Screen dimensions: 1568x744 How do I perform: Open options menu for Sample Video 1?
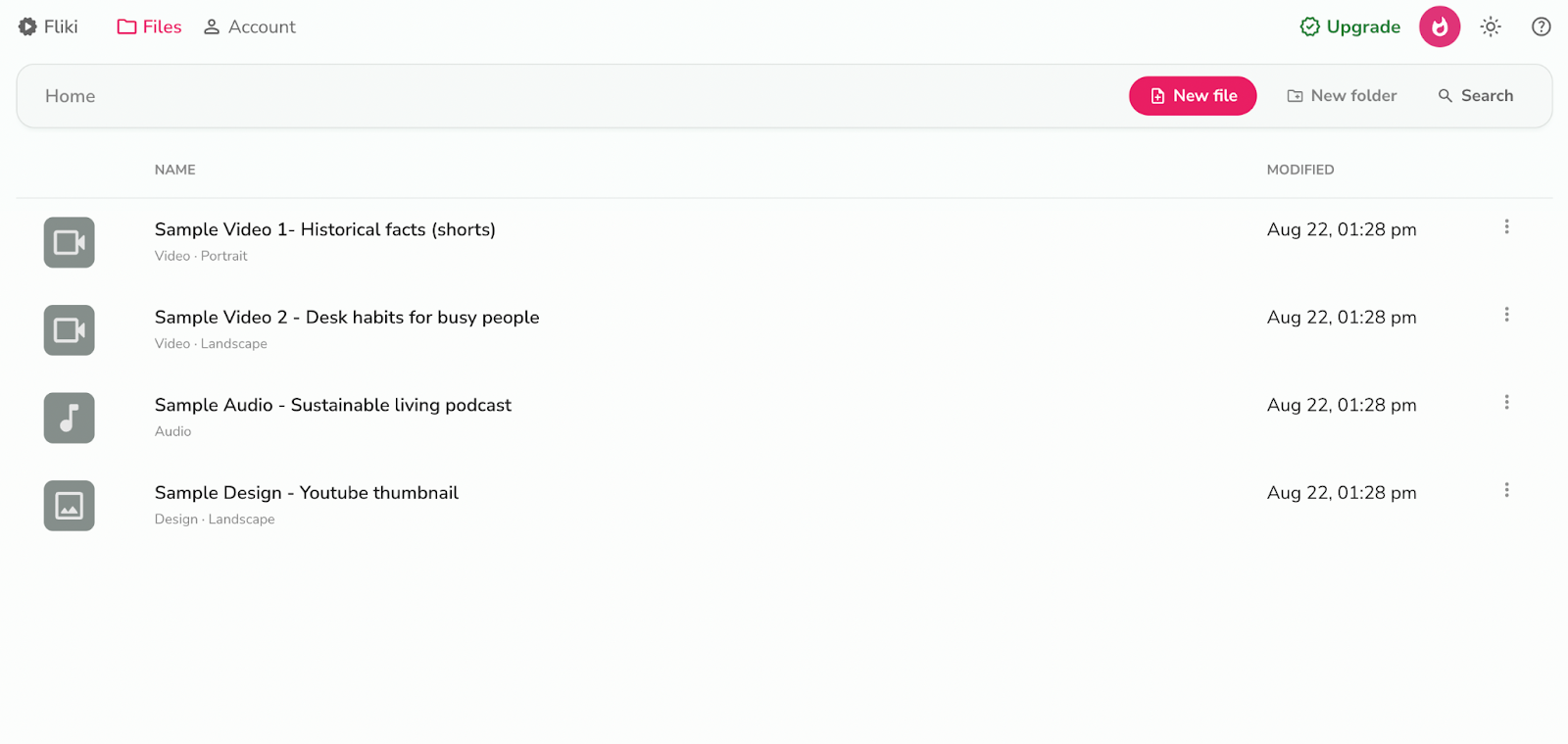pyautogui.click(x=1506, y=227)
